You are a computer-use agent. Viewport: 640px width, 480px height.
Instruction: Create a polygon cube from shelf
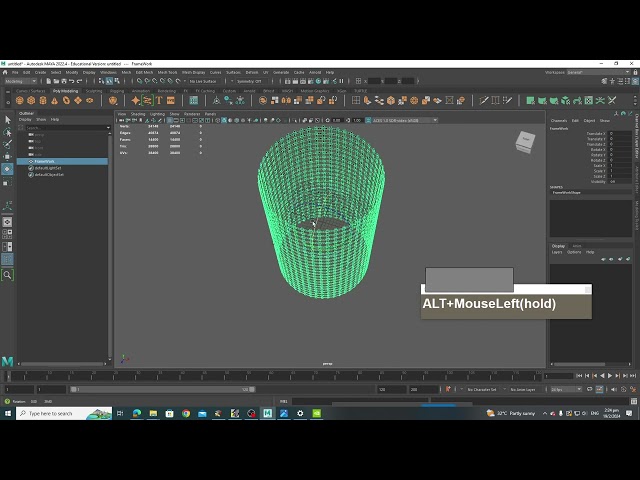click(31, 100)
